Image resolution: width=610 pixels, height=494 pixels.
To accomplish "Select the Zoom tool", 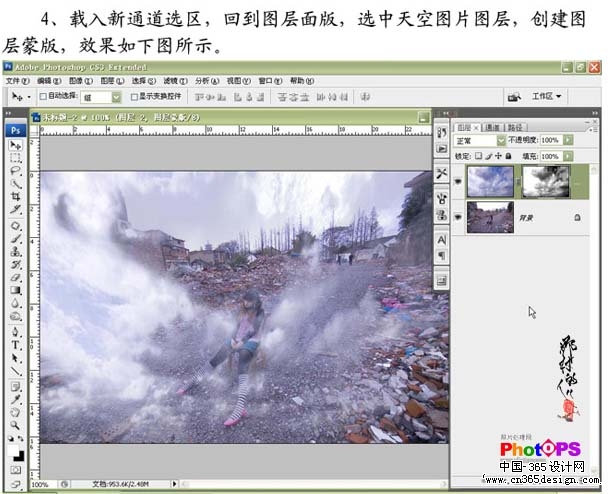I will coord(16,425).
